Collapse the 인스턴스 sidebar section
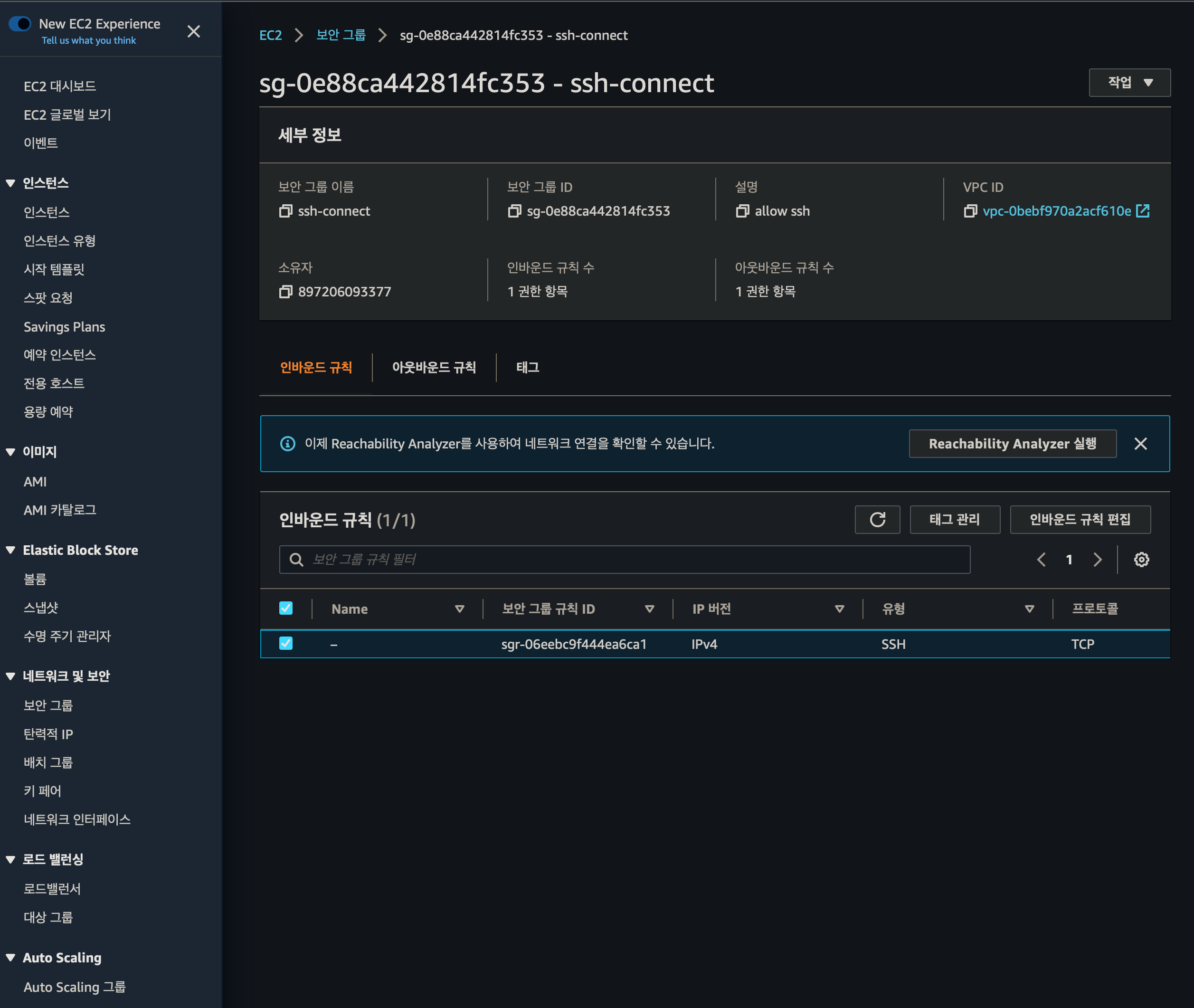The height and width of the screenshot is (1008, 1194). [x=10, y=183]
